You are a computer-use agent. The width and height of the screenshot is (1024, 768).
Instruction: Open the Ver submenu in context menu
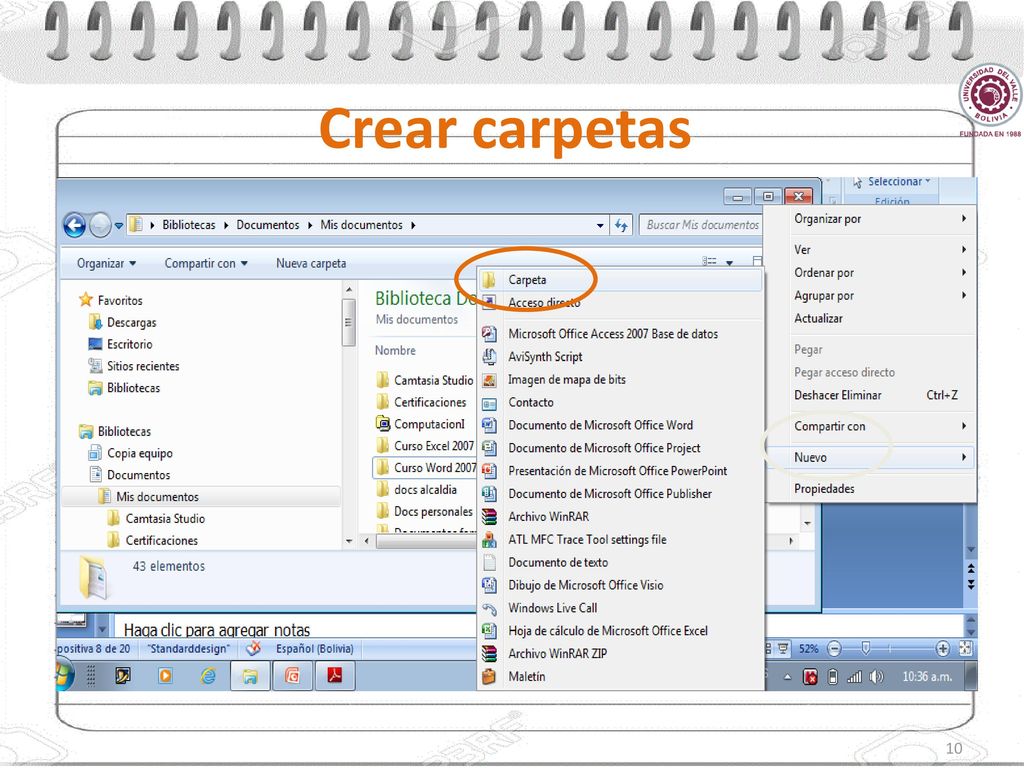(871, 249)
